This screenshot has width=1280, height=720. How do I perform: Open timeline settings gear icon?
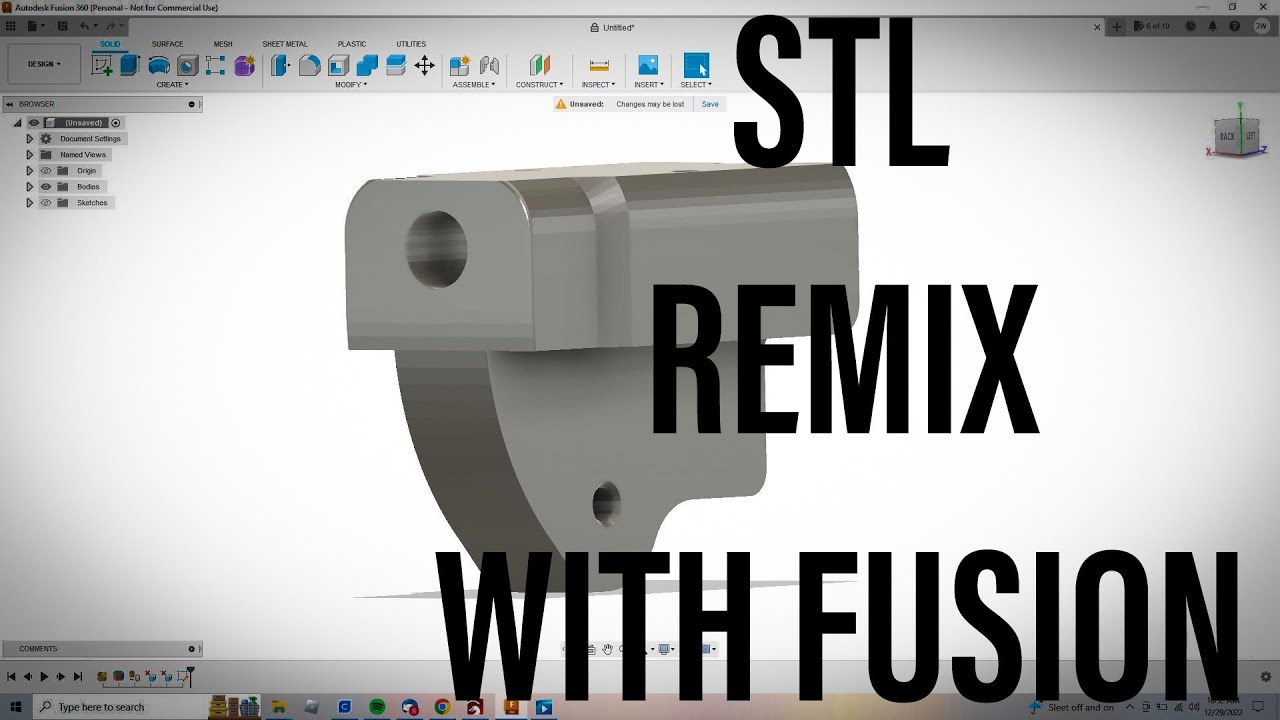(x=1266, y=677)
